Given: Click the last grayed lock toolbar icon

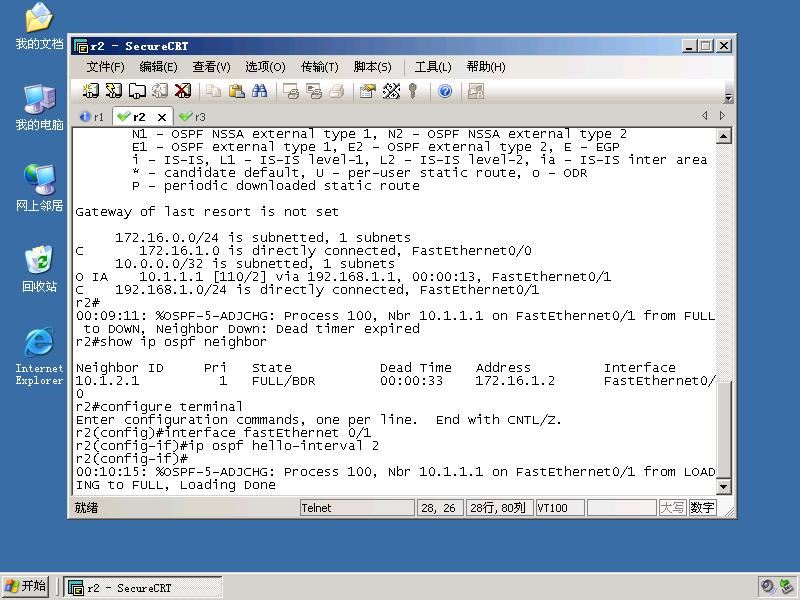Looking at the screenshot, I should [476, 91].
